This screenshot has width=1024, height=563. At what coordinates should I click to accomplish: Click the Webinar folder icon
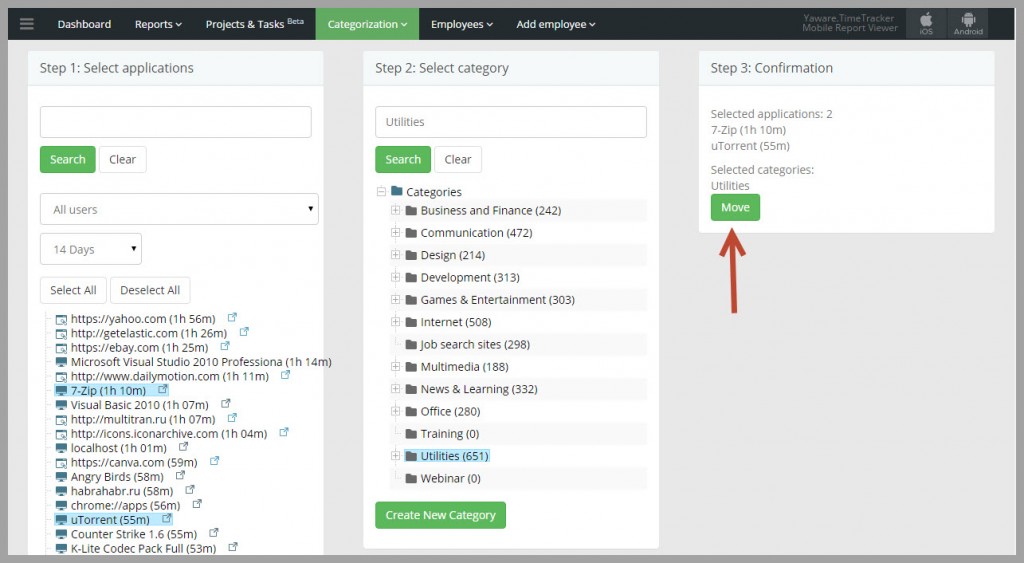pos(411,479)
